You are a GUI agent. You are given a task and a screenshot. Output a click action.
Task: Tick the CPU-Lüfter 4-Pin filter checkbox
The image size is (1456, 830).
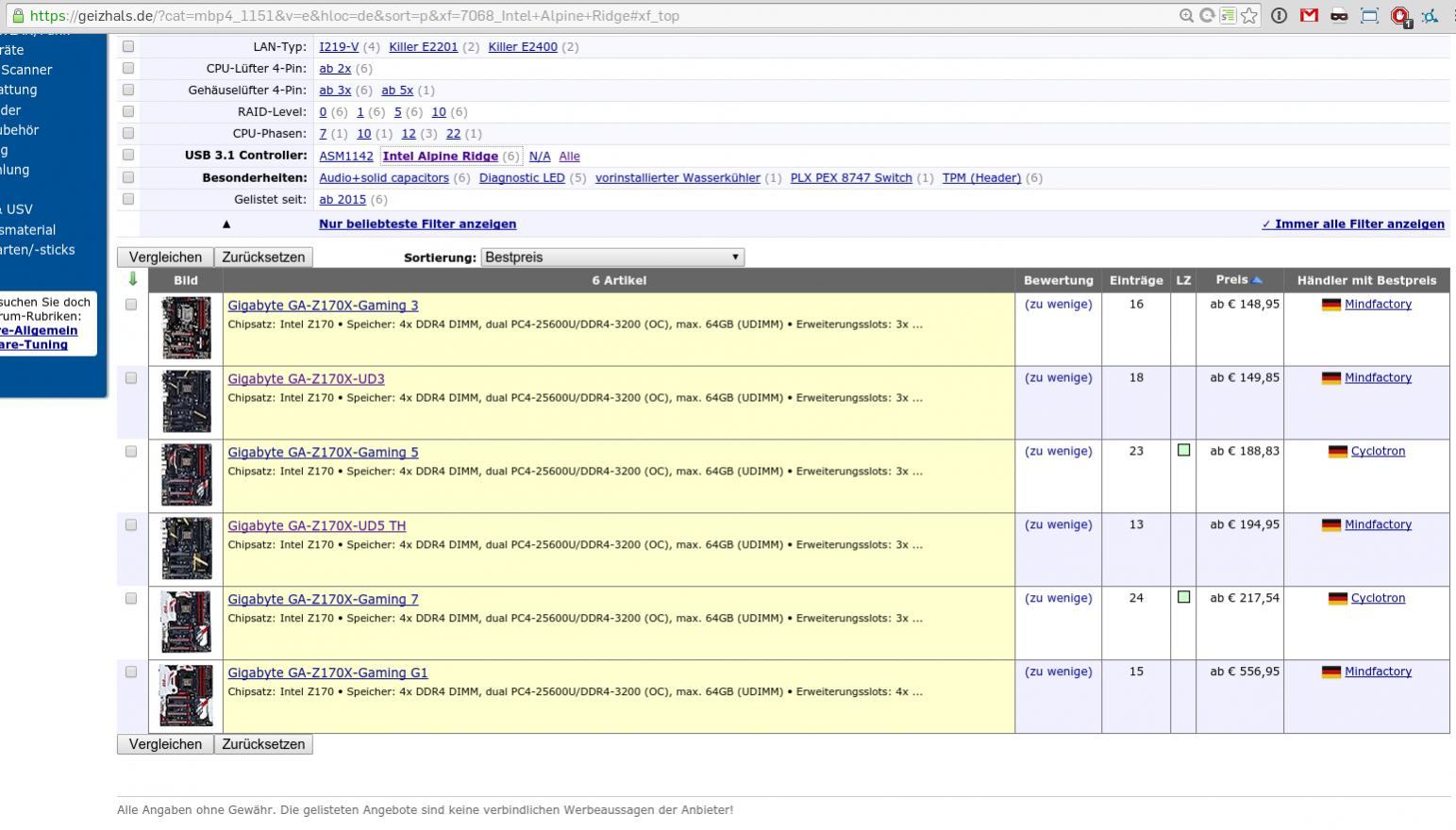pos(128,68)
